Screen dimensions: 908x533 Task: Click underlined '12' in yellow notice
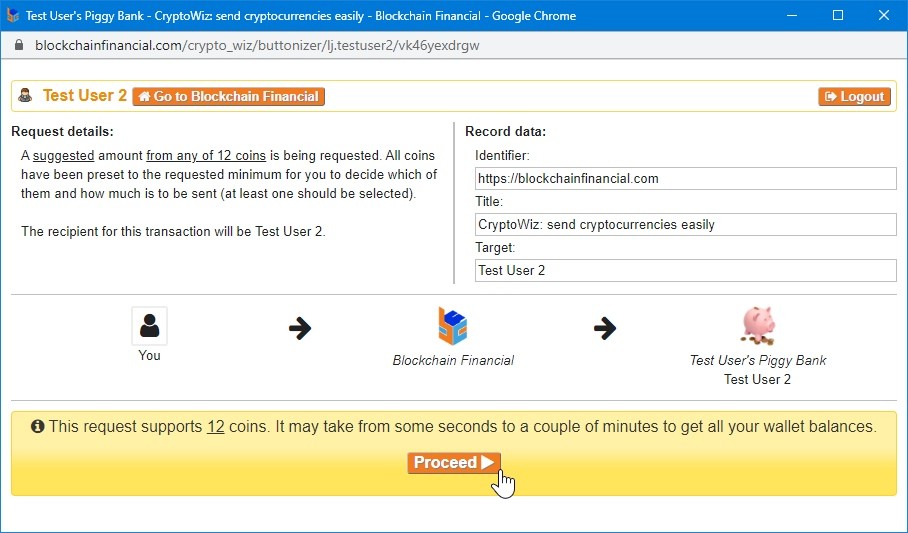click(215, 427)
